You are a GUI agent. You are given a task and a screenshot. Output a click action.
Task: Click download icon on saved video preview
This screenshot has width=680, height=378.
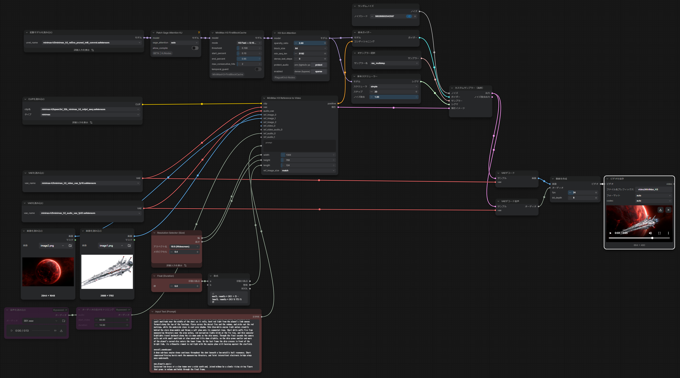[660, 210]
